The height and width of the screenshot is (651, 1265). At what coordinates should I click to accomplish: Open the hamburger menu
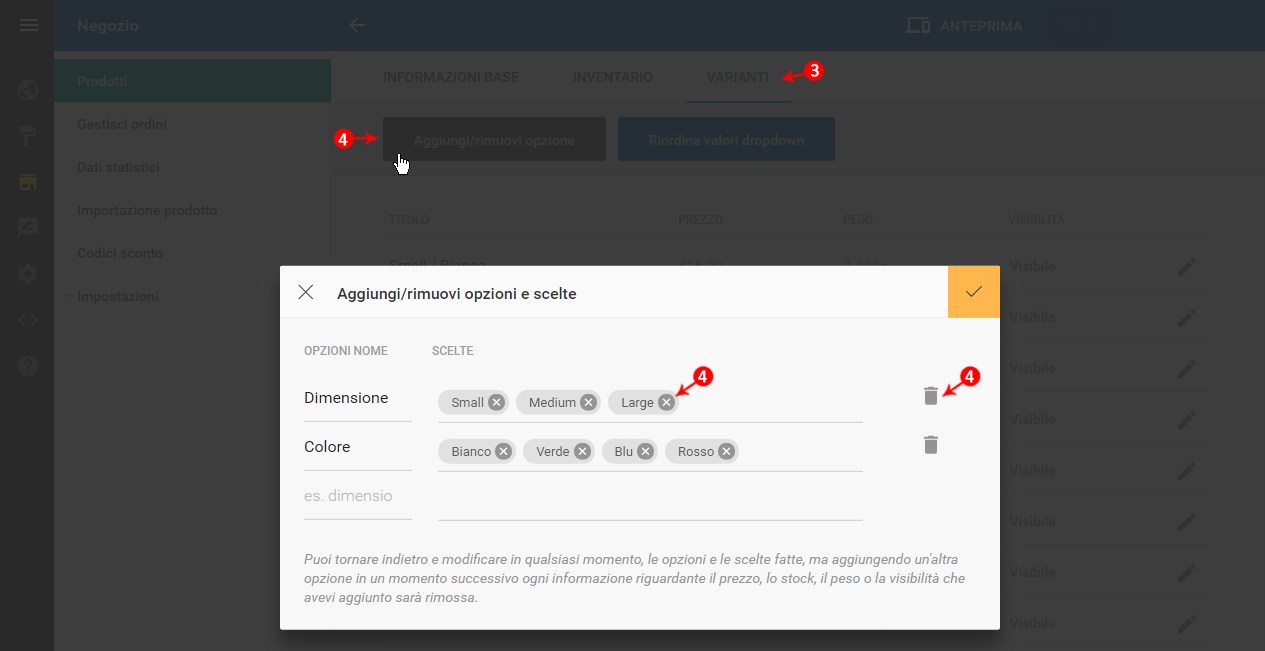click(x=29, y=25)
